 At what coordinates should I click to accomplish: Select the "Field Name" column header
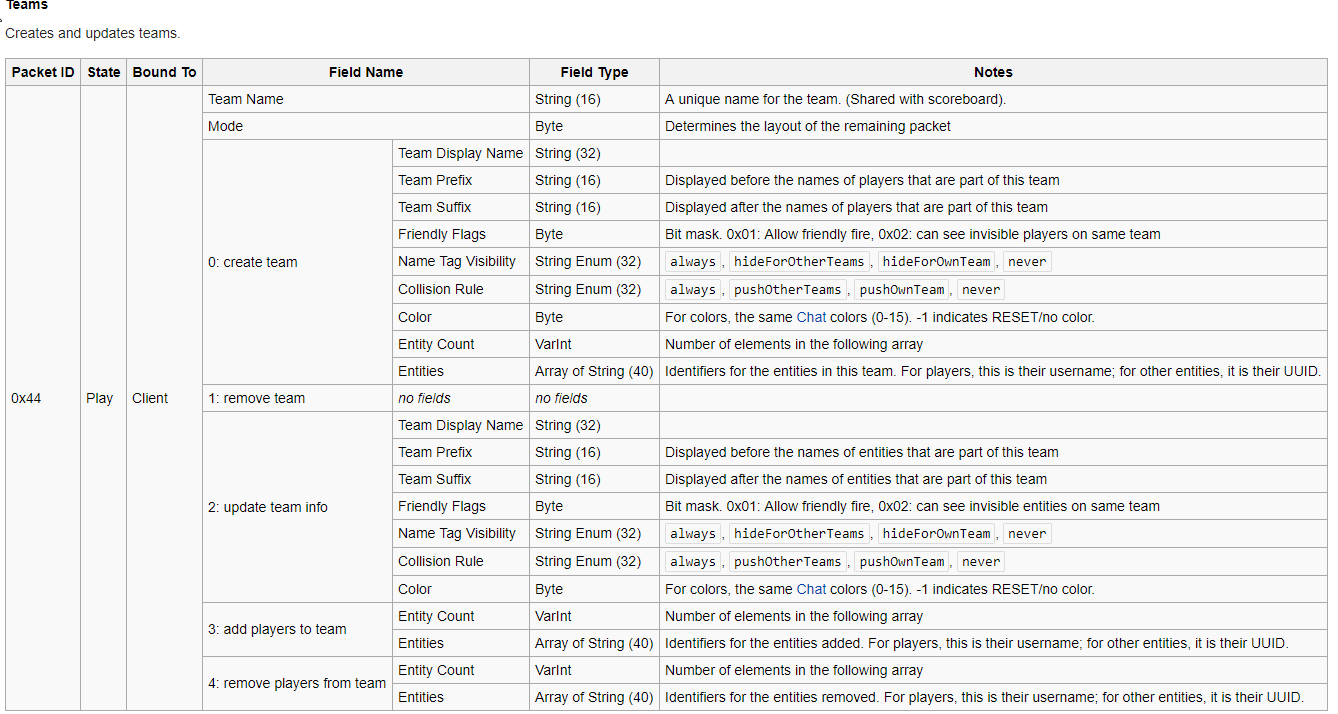point(366,72)
